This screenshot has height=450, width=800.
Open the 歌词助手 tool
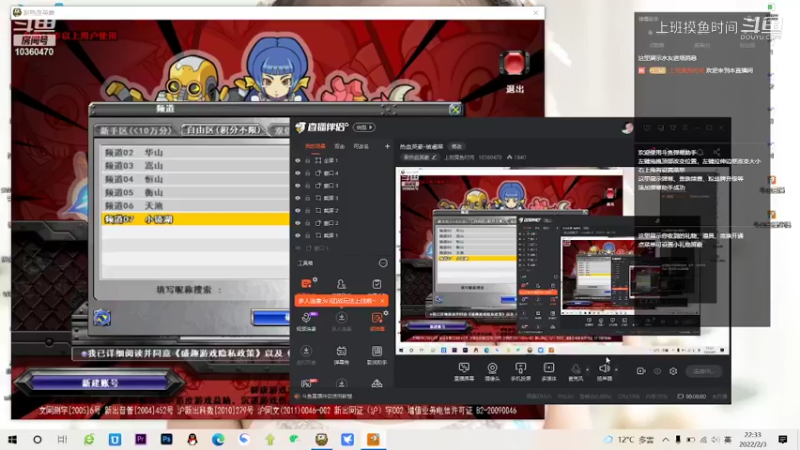pyautogui.click(x=377, y=355)
